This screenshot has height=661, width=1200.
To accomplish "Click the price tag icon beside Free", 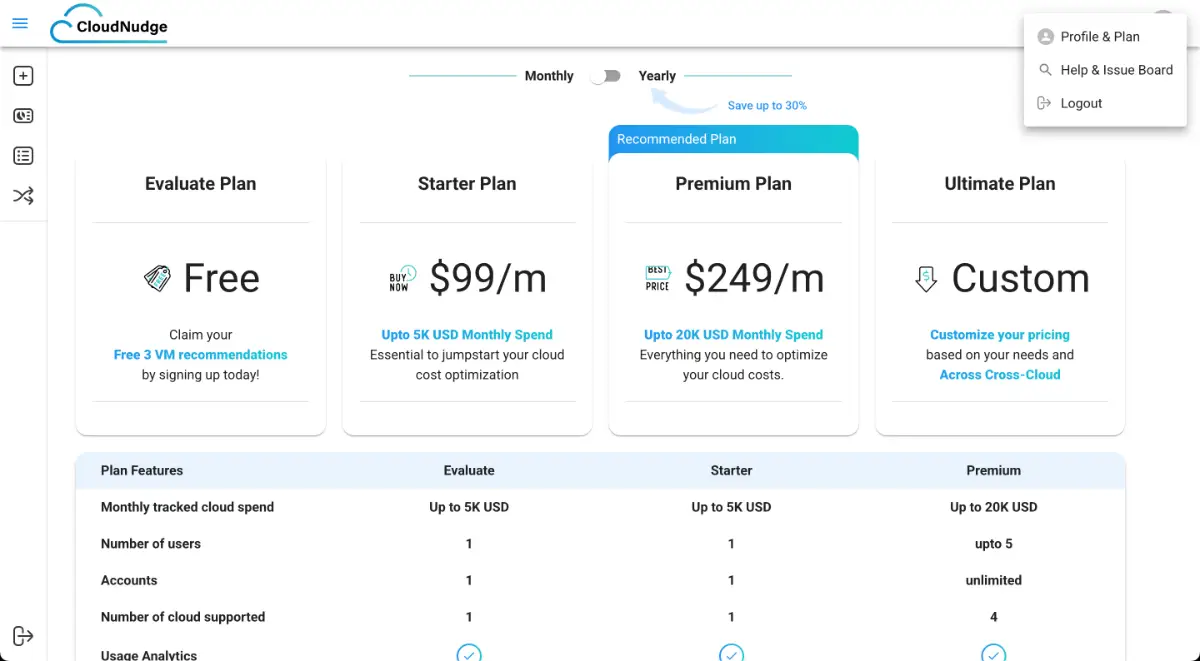I will [x=158, y=279].
